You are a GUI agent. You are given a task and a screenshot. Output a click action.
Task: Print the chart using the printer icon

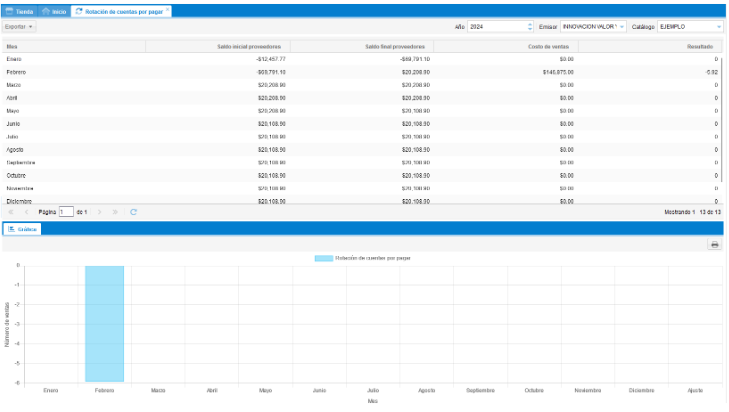(x=714, y=245)
